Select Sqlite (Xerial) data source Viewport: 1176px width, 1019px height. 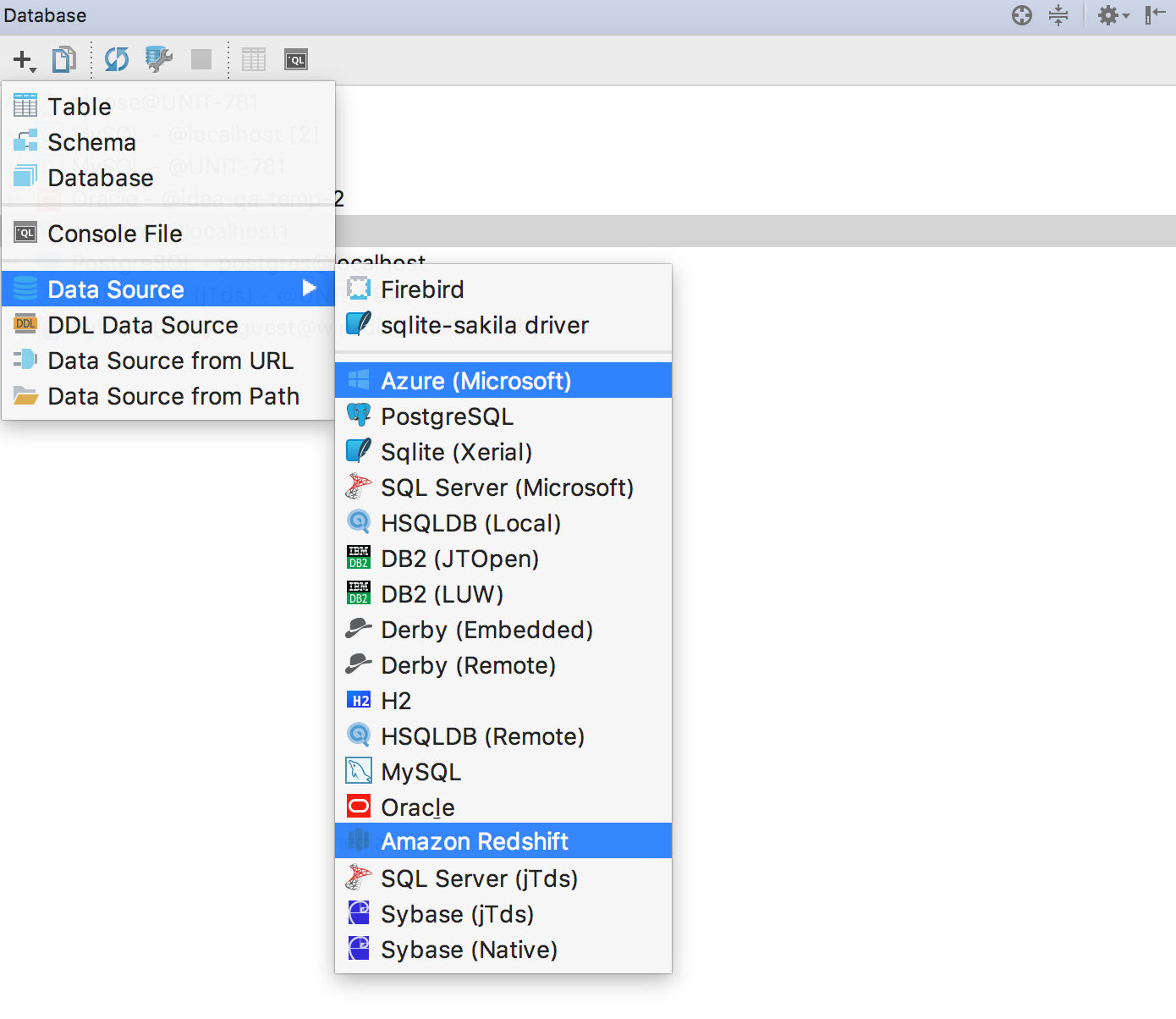click(503, 452)
